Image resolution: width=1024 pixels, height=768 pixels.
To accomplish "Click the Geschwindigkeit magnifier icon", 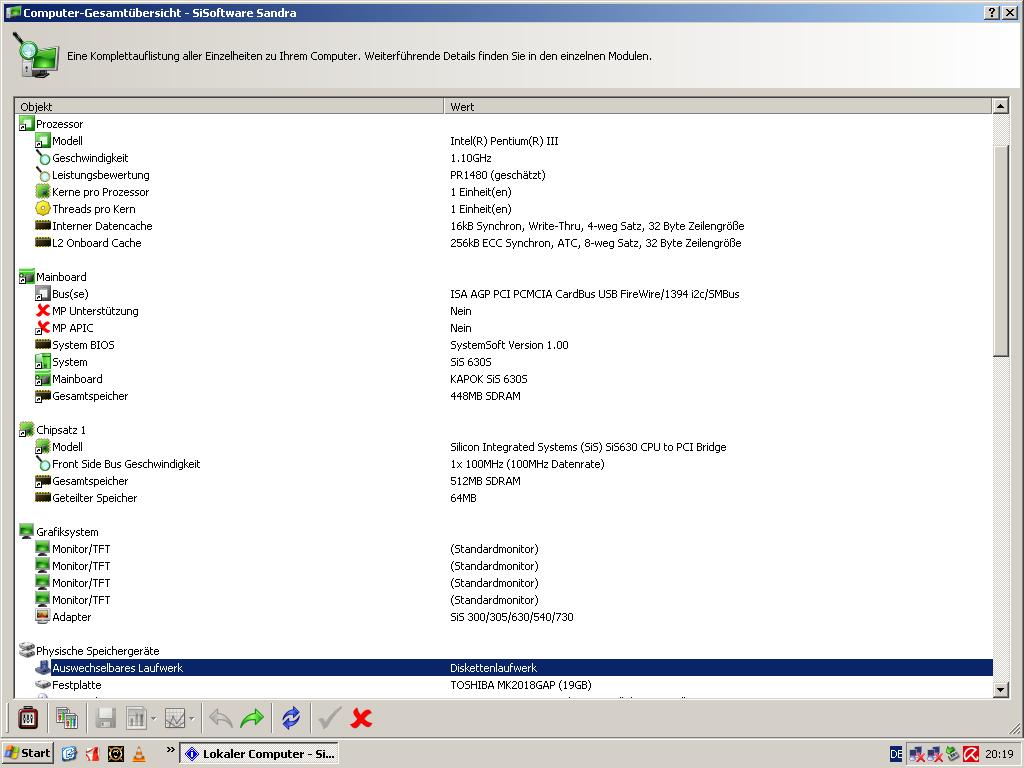I will [x=42, y=157].
